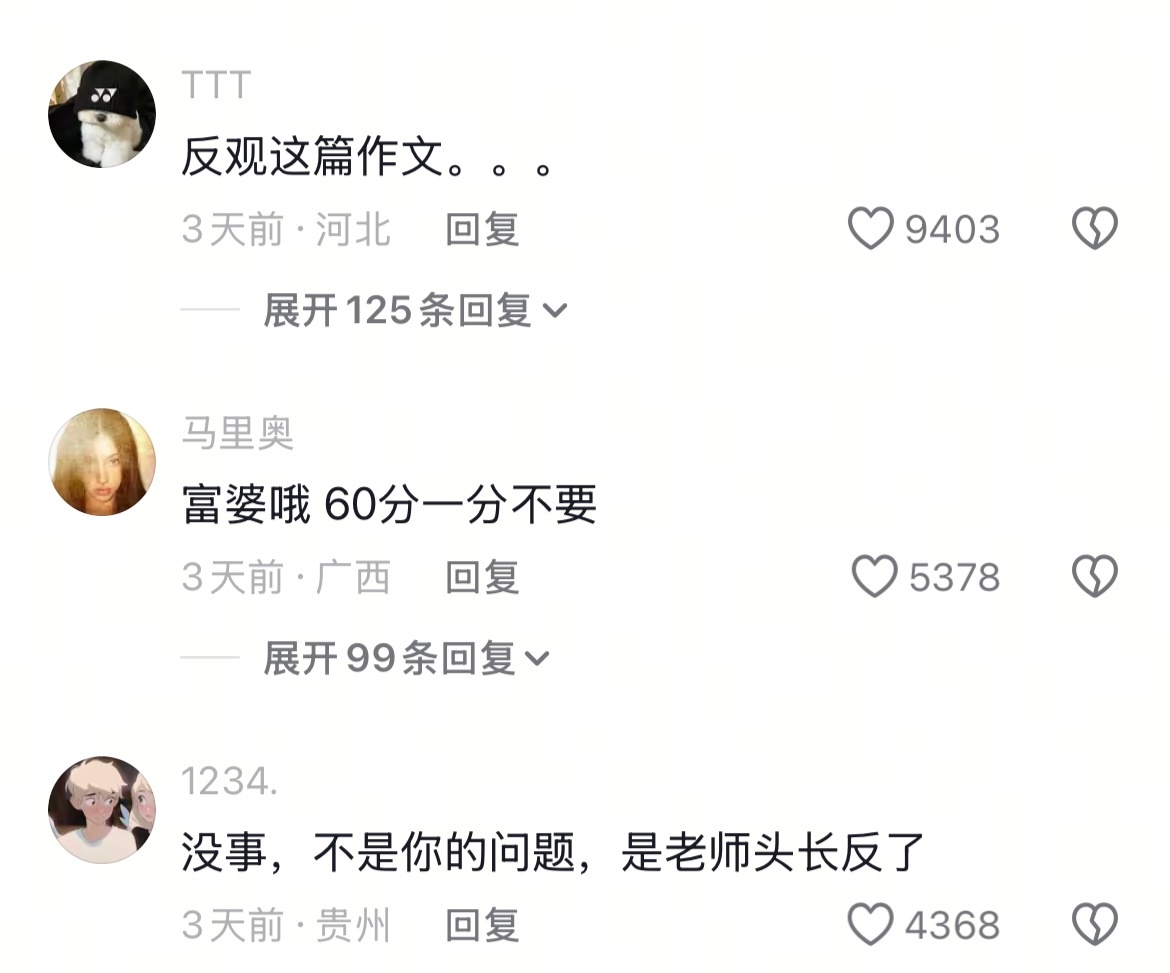Like 马里奥's comment with the heart icon
This screenshot has width=1170, height=973.
pos(874,577)
